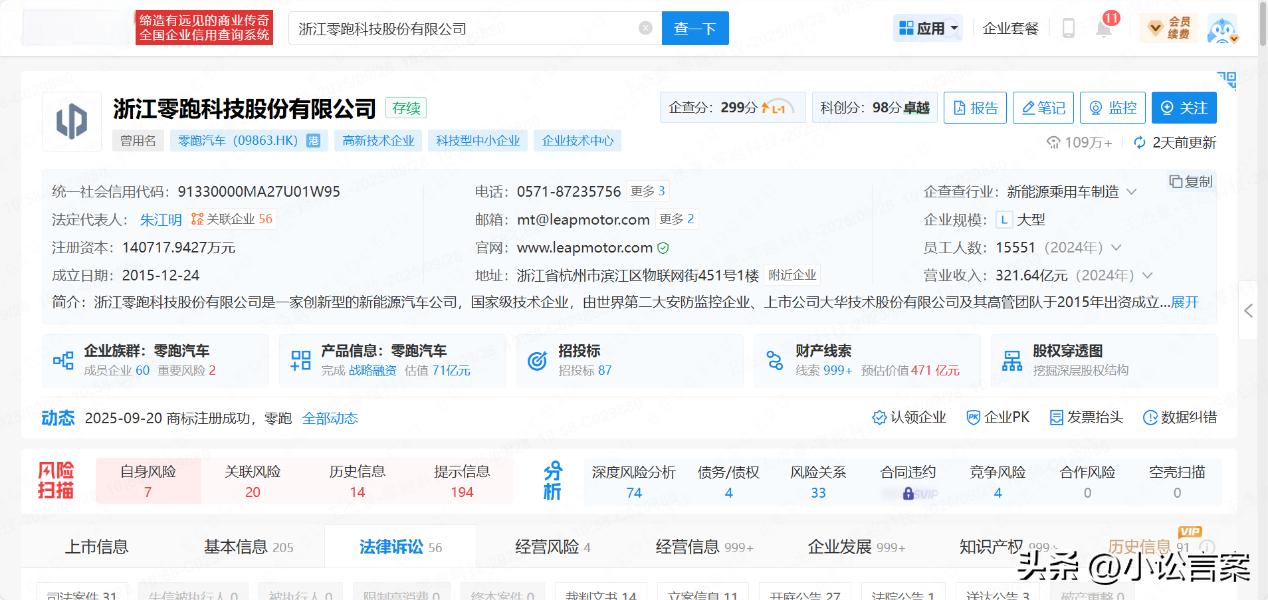Screen dimensions: 1268x600
Task: Click the 会员续费 VIP badge
Action: (1168, 28)
